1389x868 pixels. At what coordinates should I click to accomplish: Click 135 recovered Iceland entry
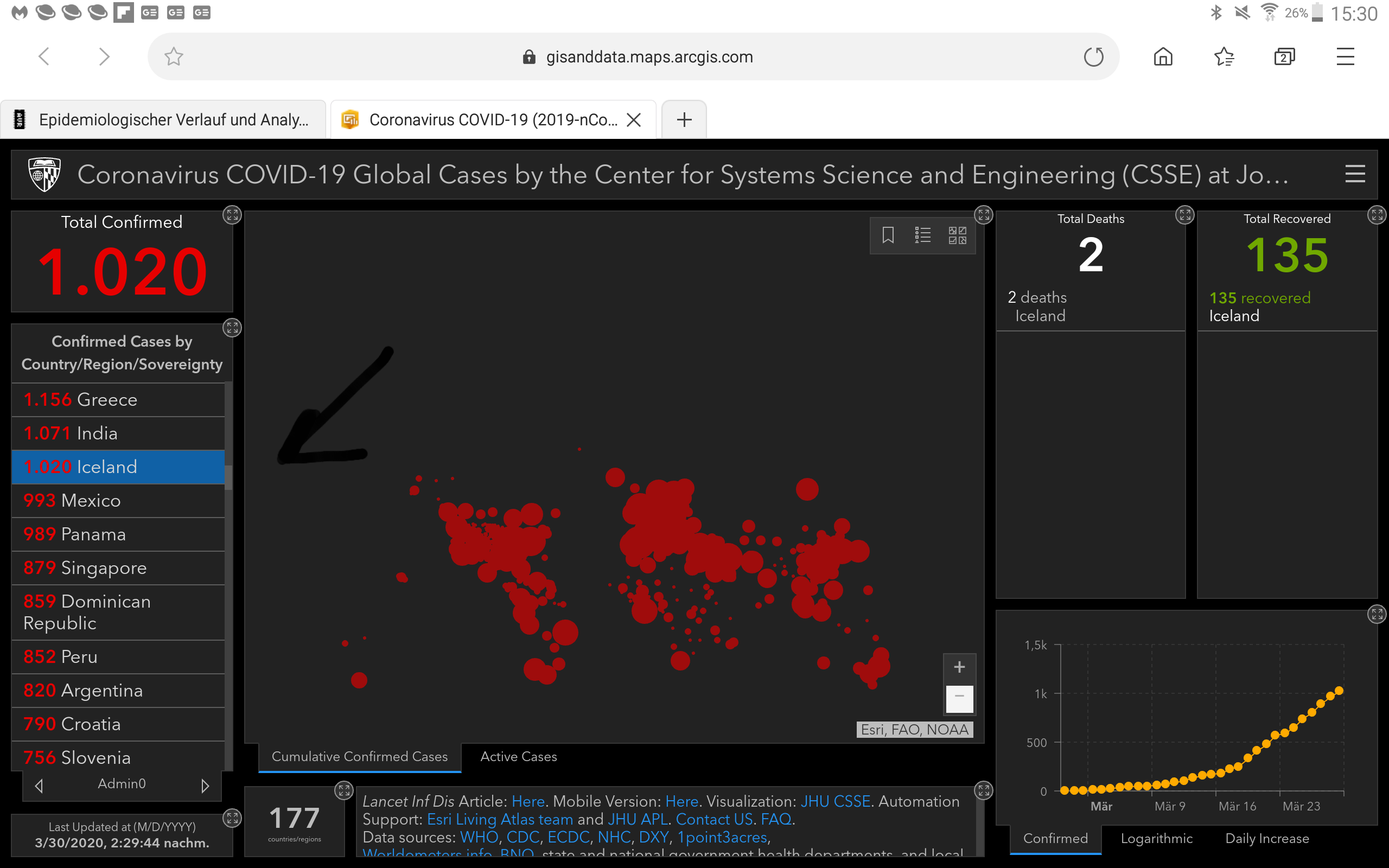click(x=1287, y=307)
